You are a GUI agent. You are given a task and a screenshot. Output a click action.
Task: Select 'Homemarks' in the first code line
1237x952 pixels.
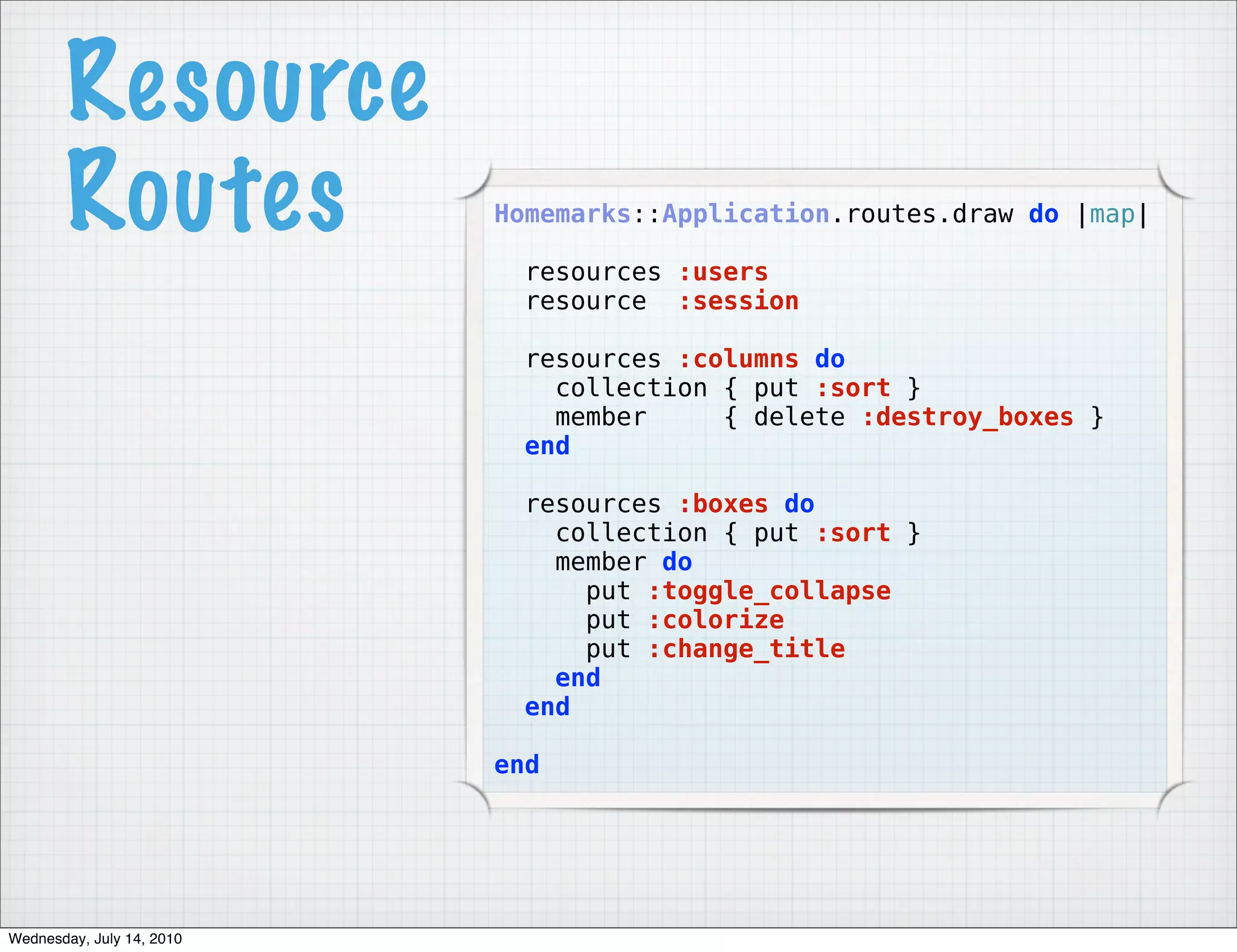tap(562, 214)
